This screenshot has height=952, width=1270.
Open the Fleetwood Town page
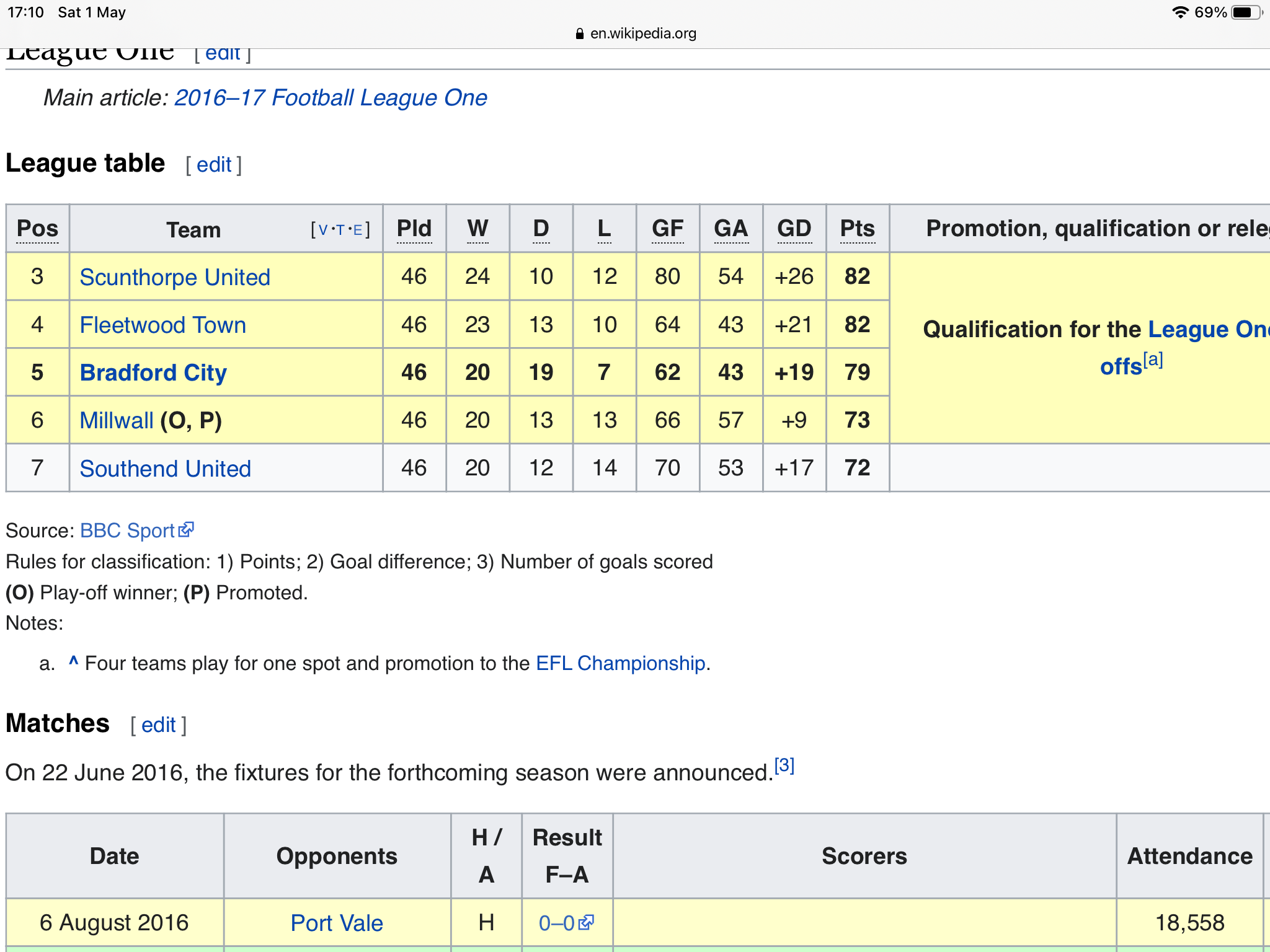(163, 325)
